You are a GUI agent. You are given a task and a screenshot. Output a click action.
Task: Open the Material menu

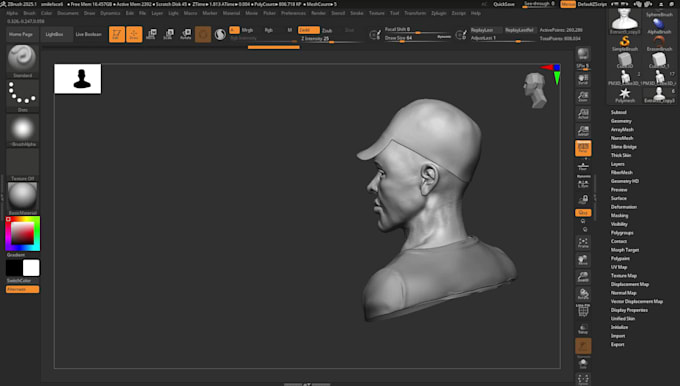pyautogui.click(x=231, y=13)
